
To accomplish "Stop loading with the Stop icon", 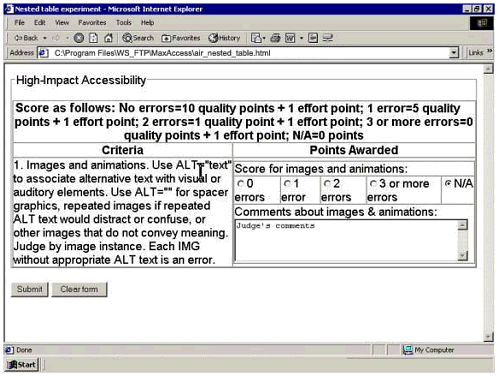I will 79,38.
